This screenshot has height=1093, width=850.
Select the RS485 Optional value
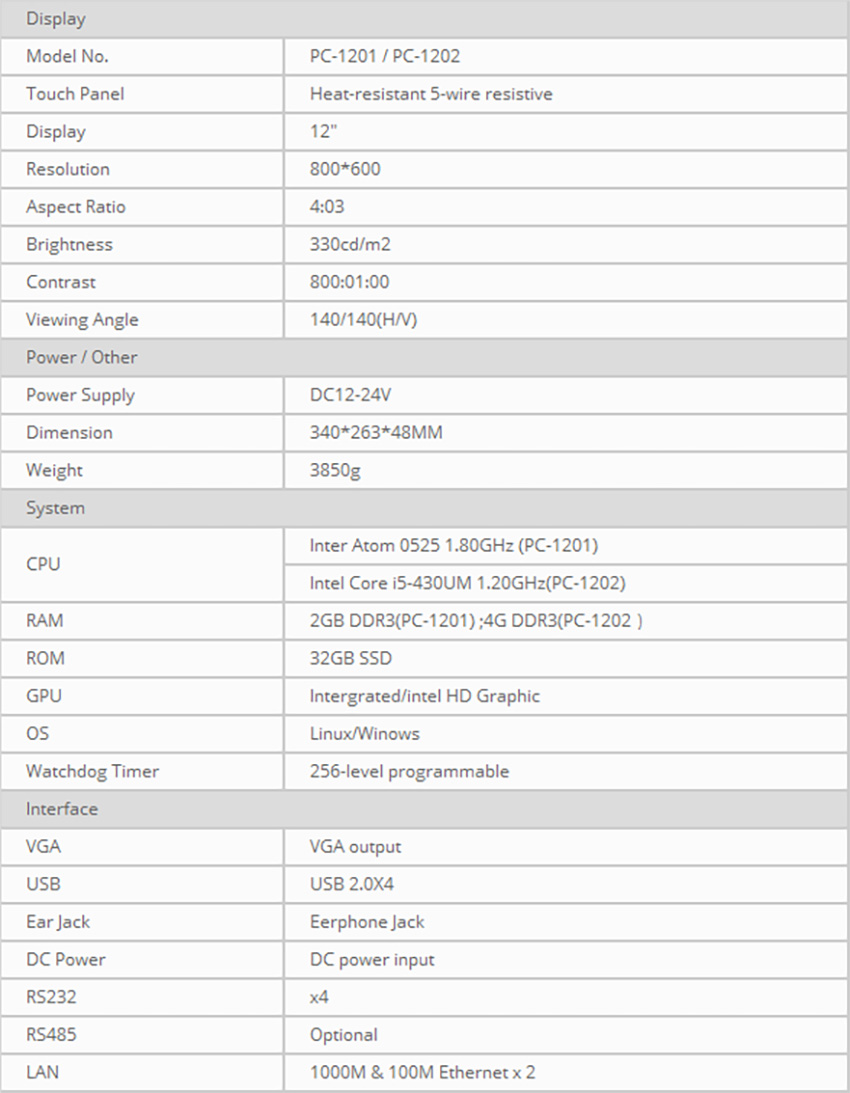[x=344, y=1034]
